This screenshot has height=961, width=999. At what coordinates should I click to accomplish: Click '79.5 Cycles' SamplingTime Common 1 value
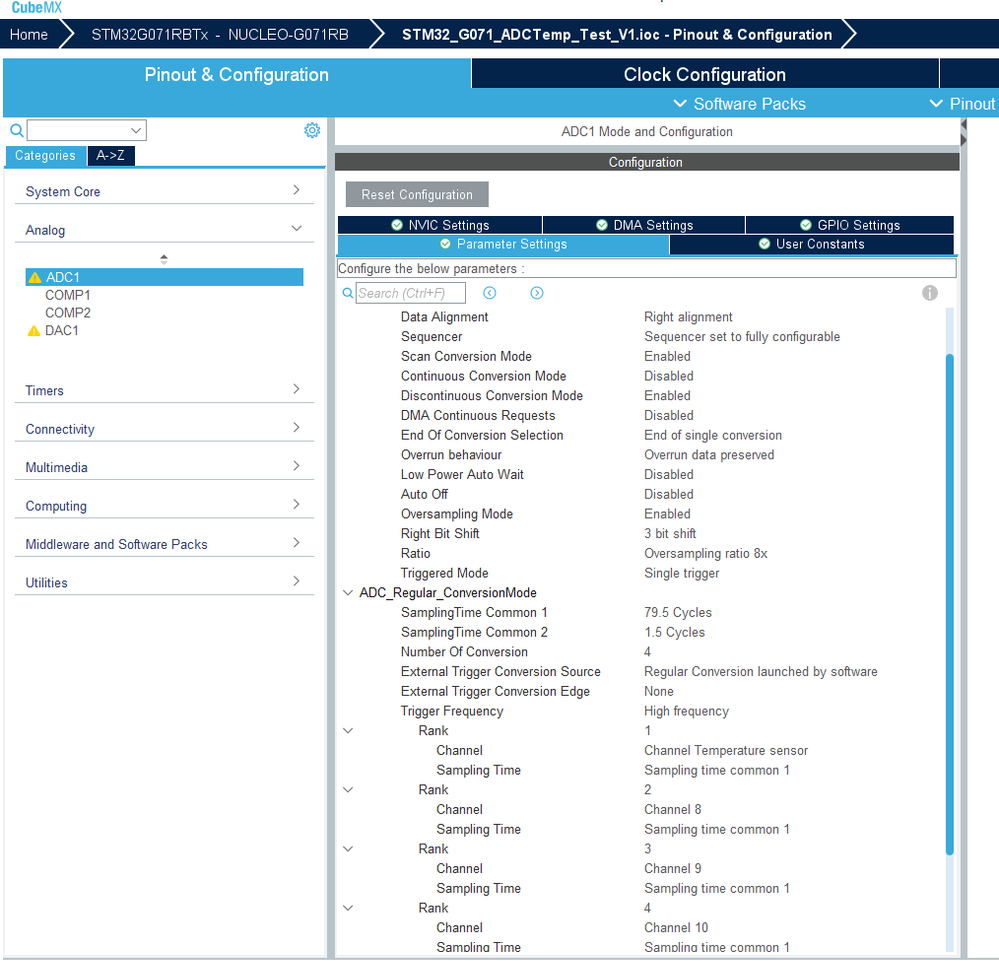[x=678, y=612]
